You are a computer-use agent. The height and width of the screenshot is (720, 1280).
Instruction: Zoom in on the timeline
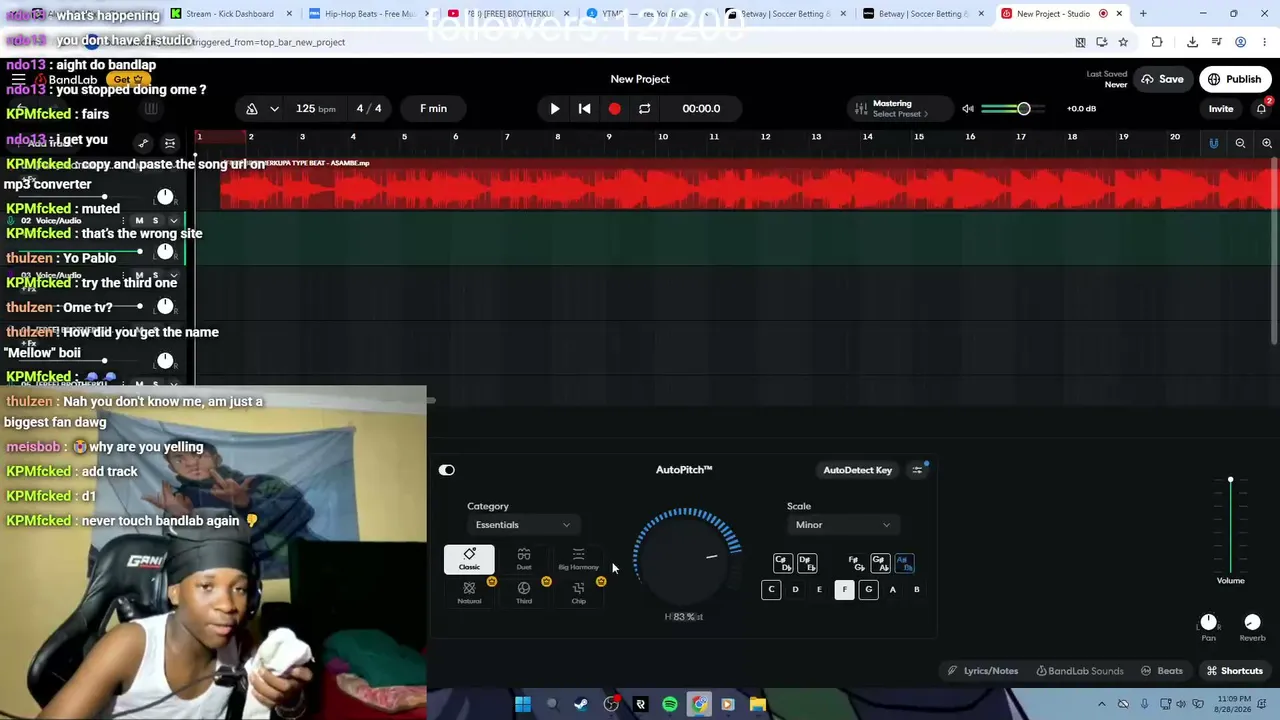(x=1267, y=143)
